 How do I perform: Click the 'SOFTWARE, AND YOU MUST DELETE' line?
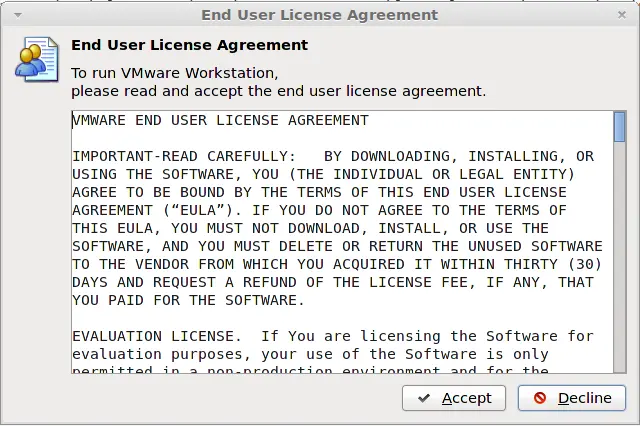point(337,246)
